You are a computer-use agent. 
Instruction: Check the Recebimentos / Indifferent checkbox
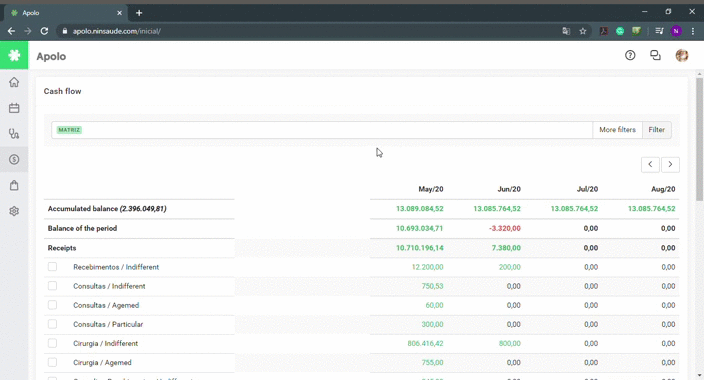point(53,267)
